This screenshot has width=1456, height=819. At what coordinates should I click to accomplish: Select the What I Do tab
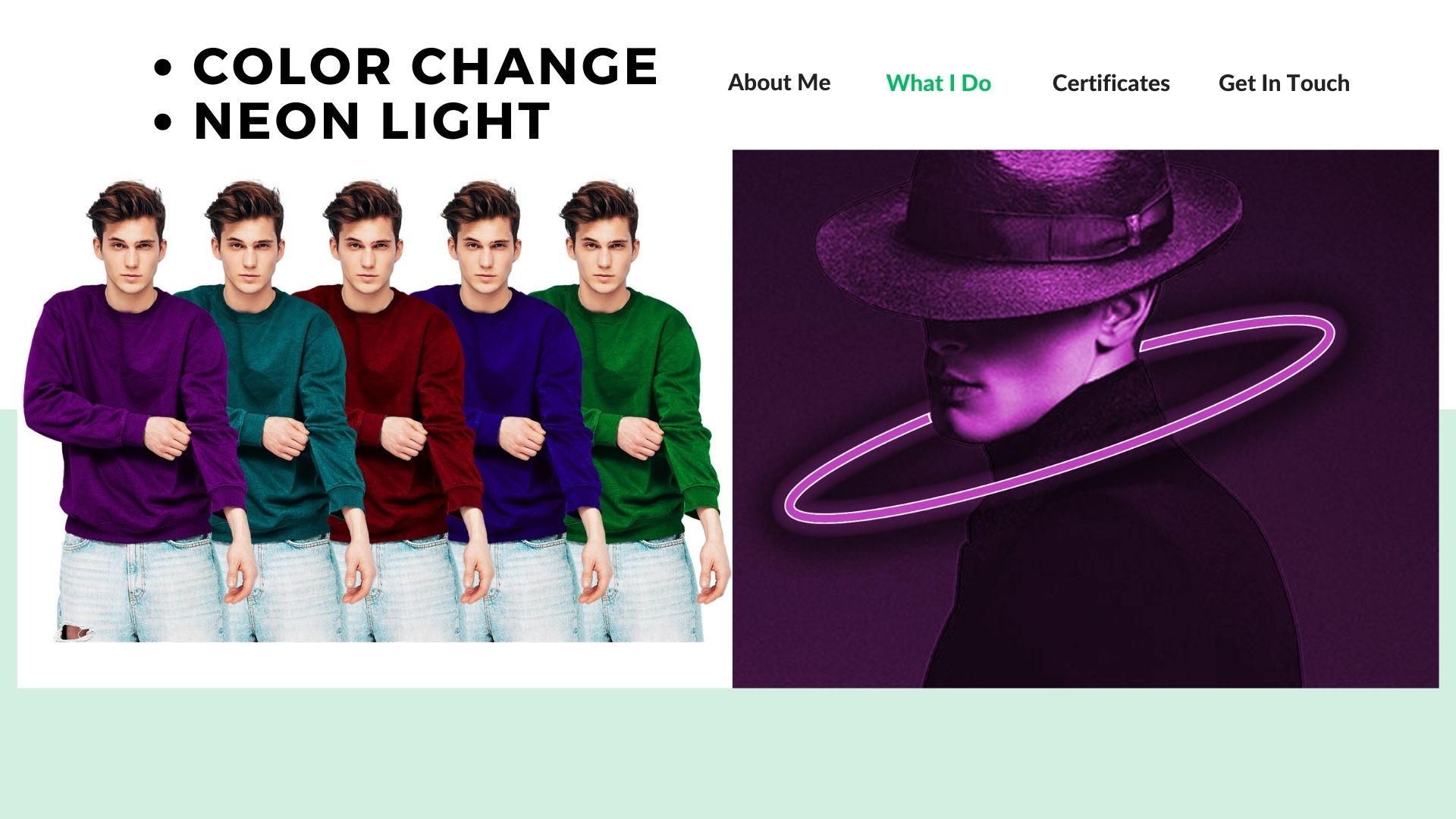point(938,83)
